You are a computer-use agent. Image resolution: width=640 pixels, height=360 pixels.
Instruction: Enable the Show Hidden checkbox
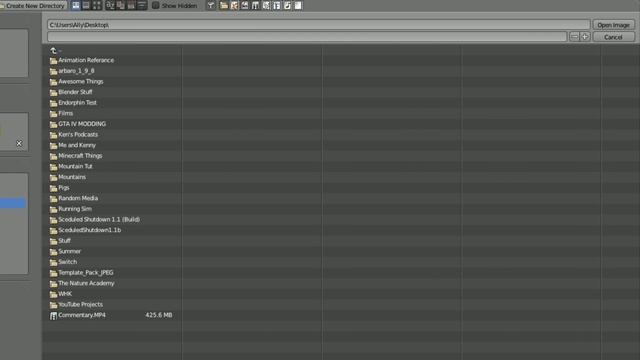point(156,6)
